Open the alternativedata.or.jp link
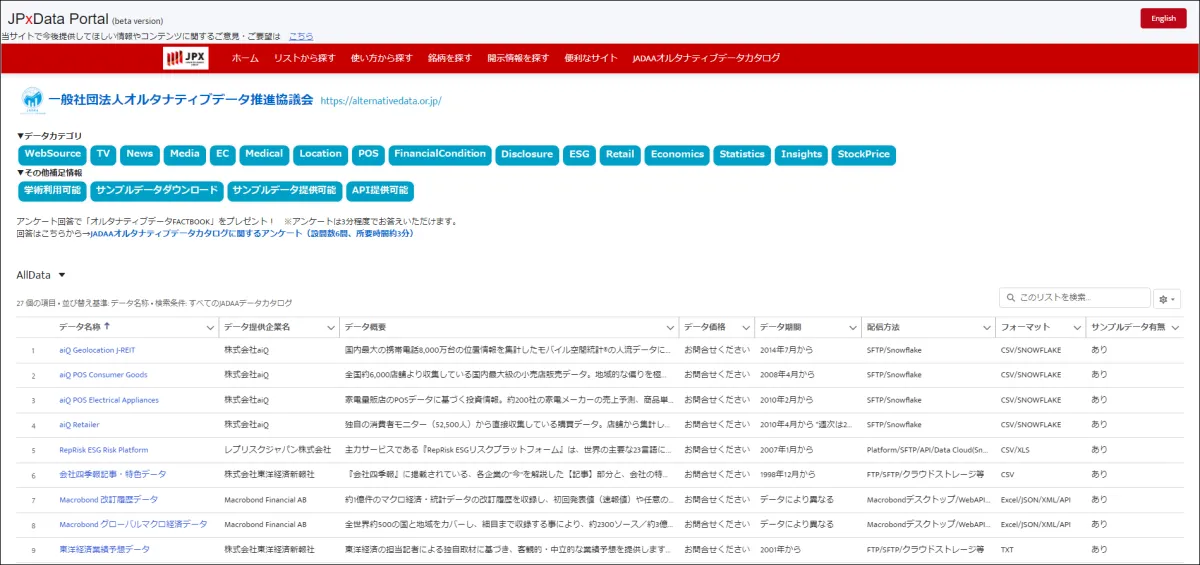1200x565 pixels. 380,101
